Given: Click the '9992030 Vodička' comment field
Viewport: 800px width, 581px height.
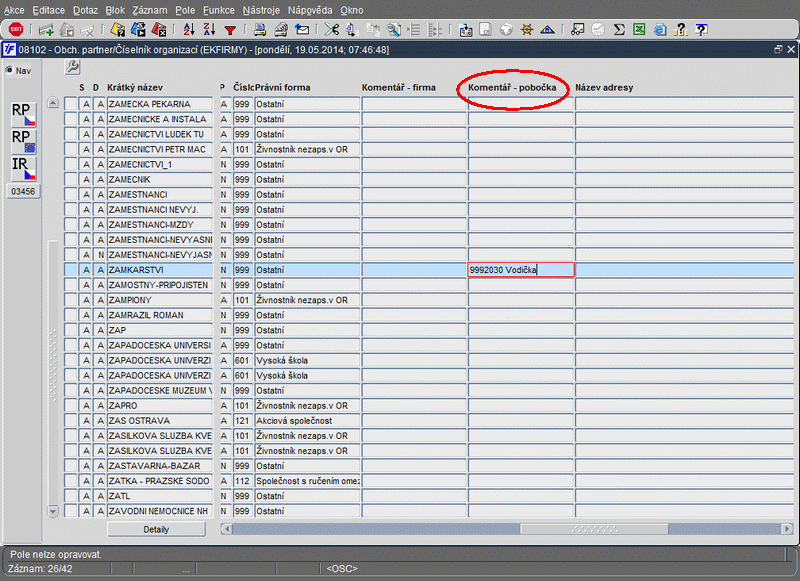Looking at the screenshot, I should (521, 270).
